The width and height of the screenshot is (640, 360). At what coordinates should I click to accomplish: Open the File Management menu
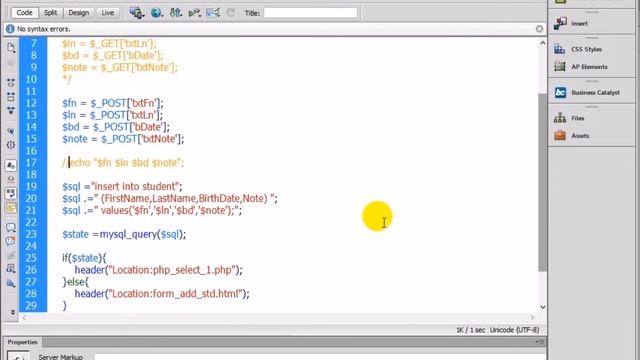tap(176, 13)
